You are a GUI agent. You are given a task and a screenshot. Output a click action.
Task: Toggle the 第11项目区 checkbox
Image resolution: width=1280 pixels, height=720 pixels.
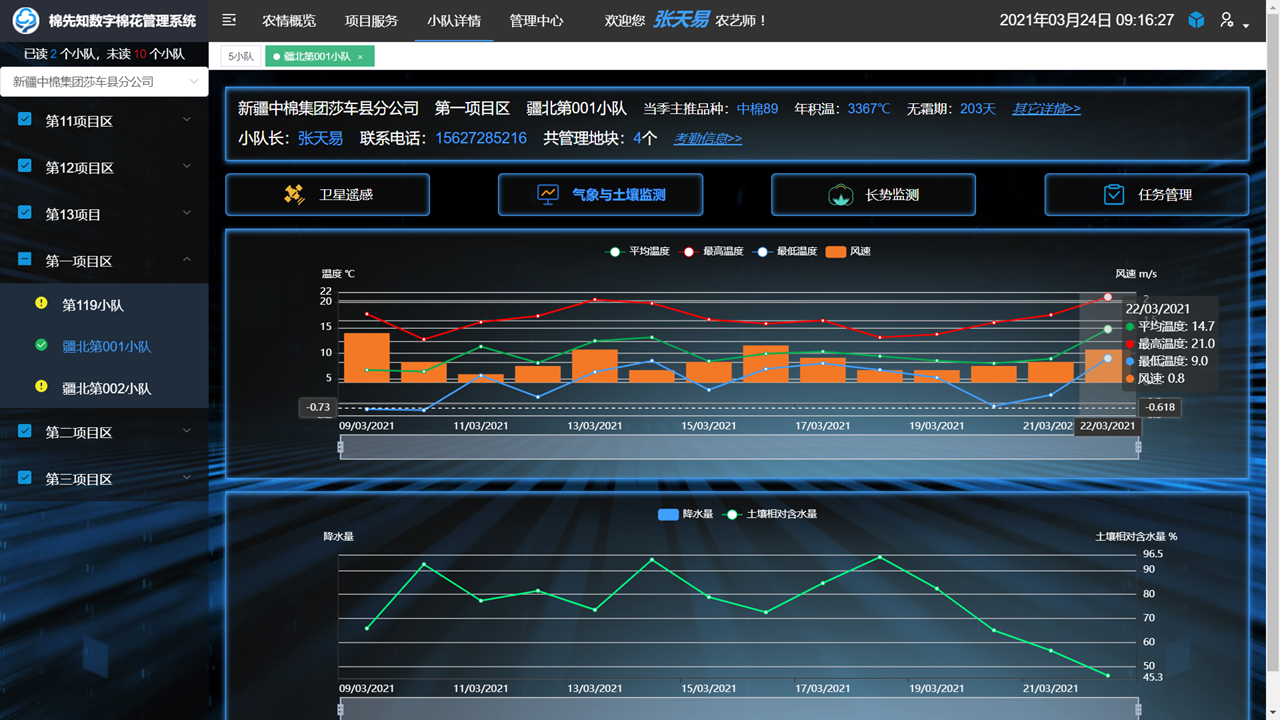25,120
